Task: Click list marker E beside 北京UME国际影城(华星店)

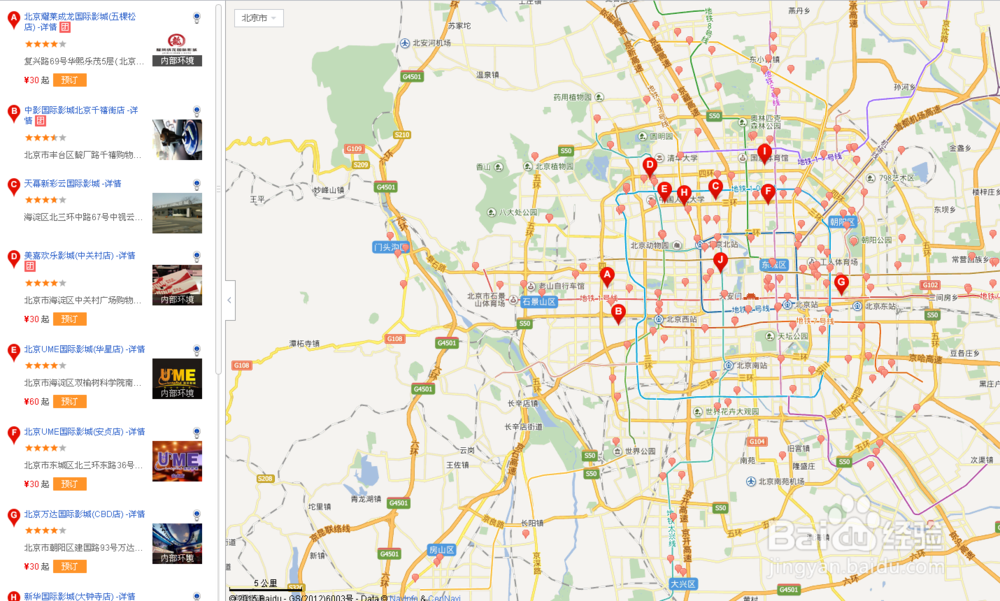Action: (x=13, y=352)
